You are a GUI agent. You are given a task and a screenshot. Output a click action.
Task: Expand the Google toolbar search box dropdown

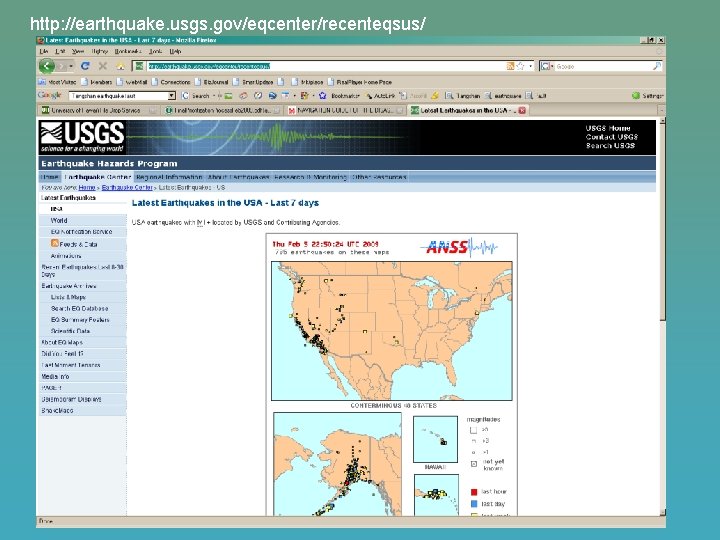coord(172,96)
